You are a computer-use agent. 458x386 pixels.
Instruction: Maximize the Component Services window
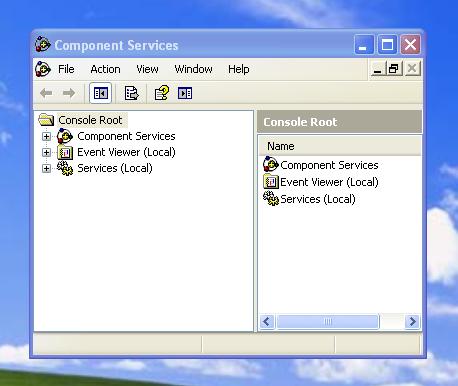click(387, 44)
